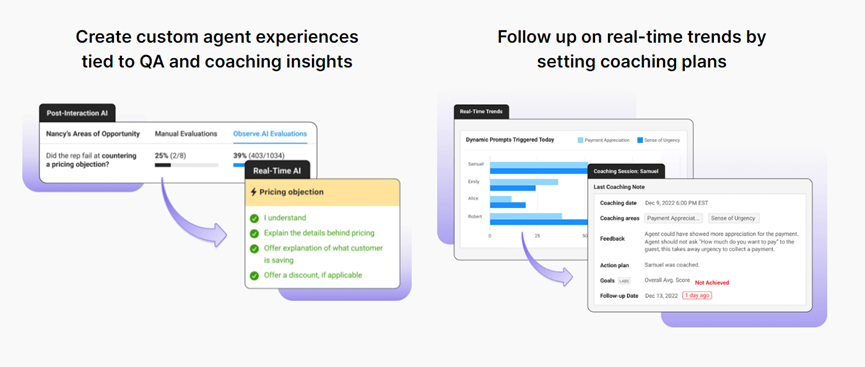Click checkmark next to Explain the details behind pricing
Viewport: 865px width, 367px height.
point(254,233)
